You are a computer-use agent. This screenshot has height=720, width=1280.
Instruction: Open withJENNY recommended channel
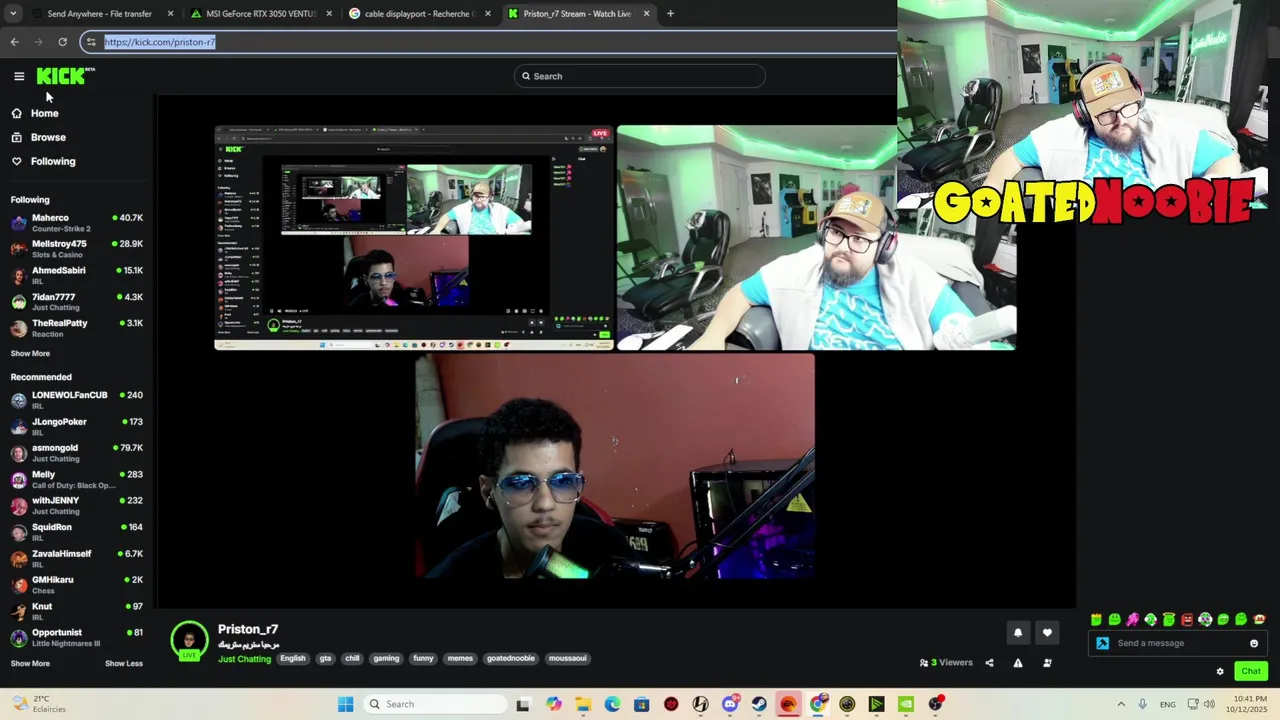(76, 505)
